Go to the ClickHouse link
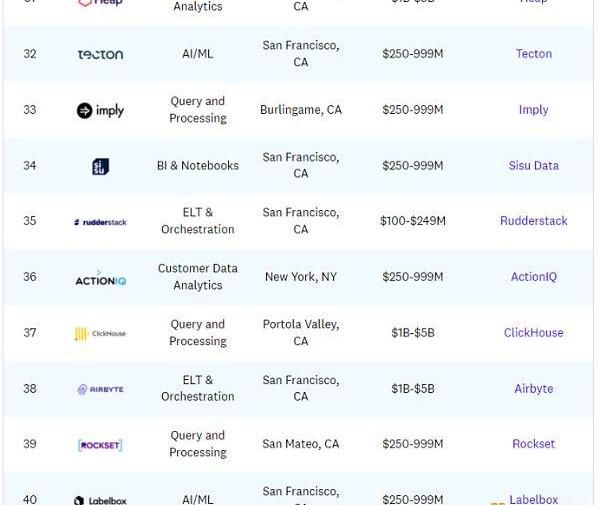Viewport: 600px width, 505px height. click(533, 333)
